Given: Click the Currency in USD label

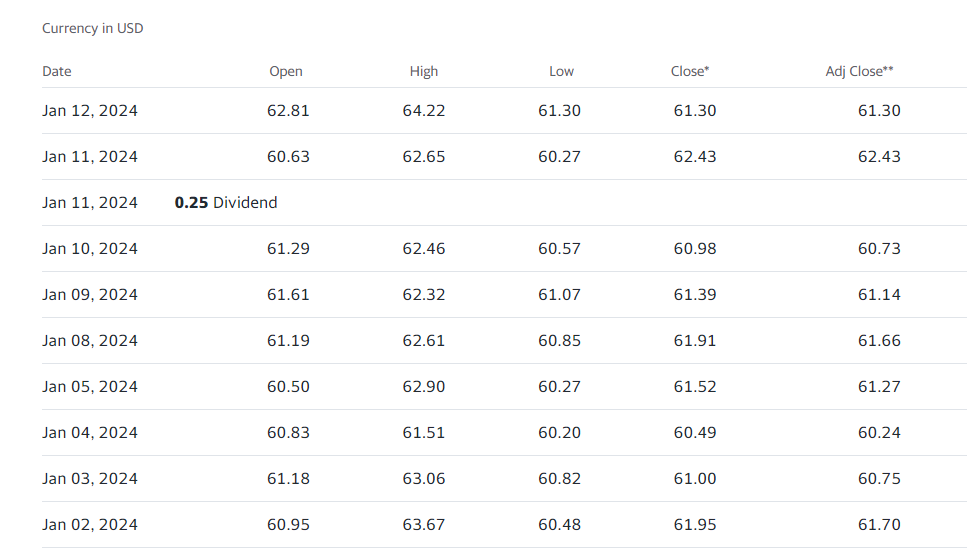Looking at the screenshot, I should click(93, 28).
